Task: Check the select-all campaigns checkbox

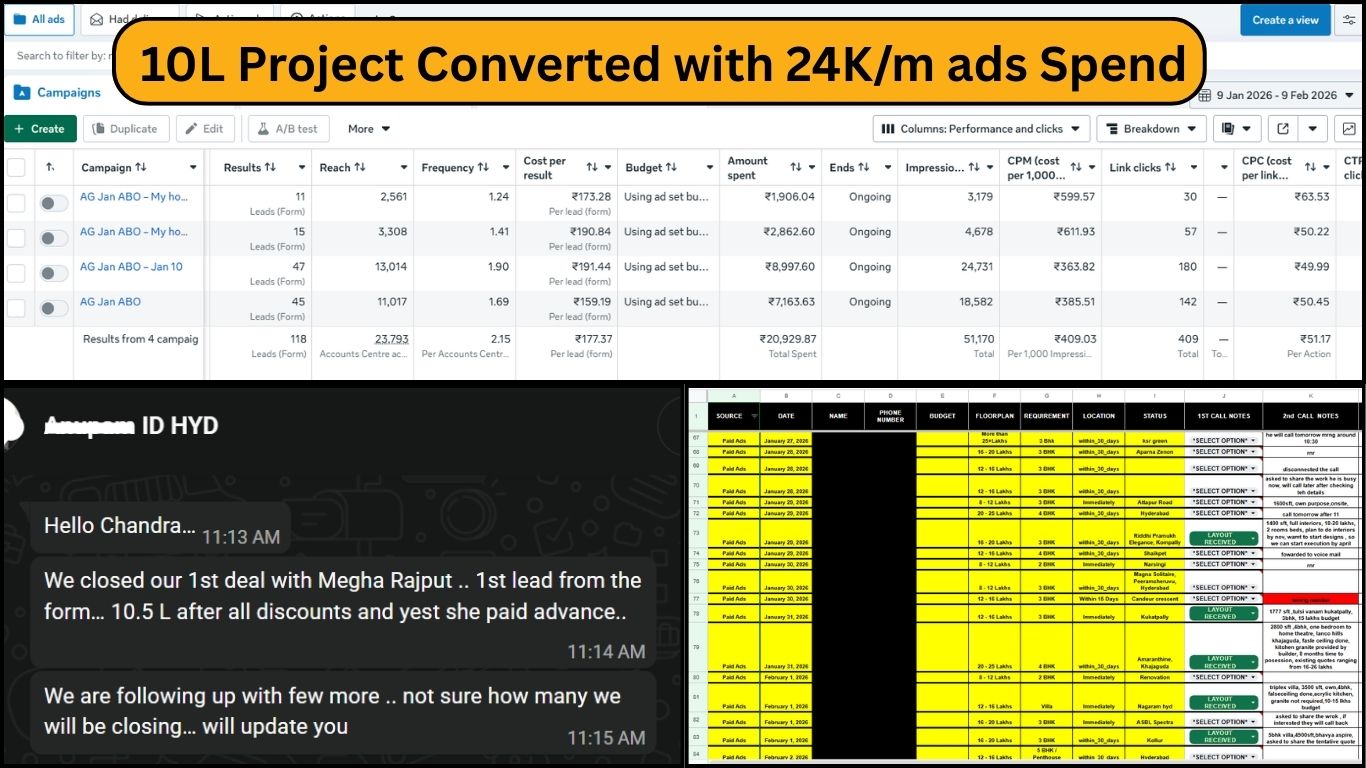Action: 16,167
